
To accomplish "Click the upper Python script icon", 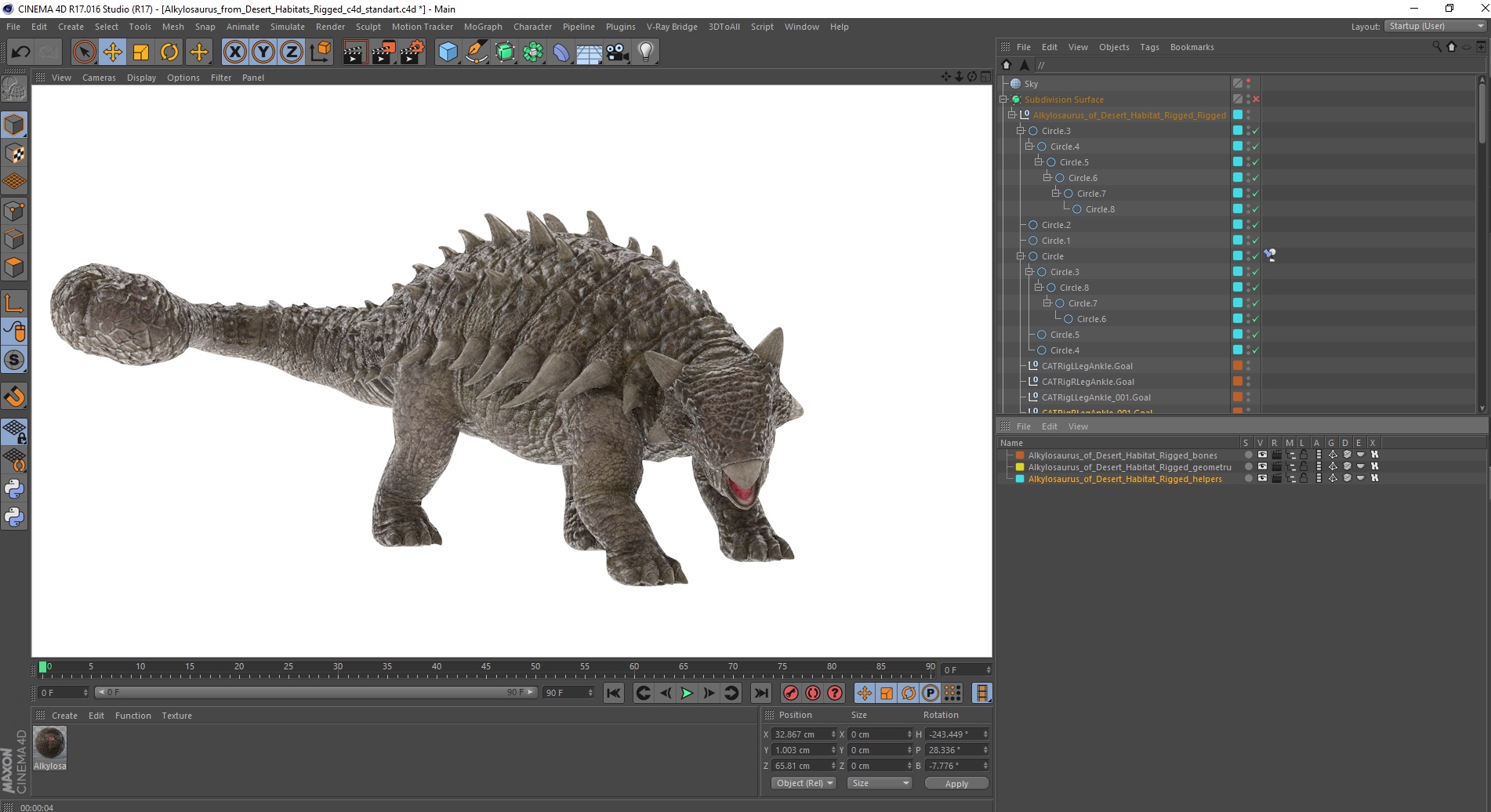I will click(14, 489).
